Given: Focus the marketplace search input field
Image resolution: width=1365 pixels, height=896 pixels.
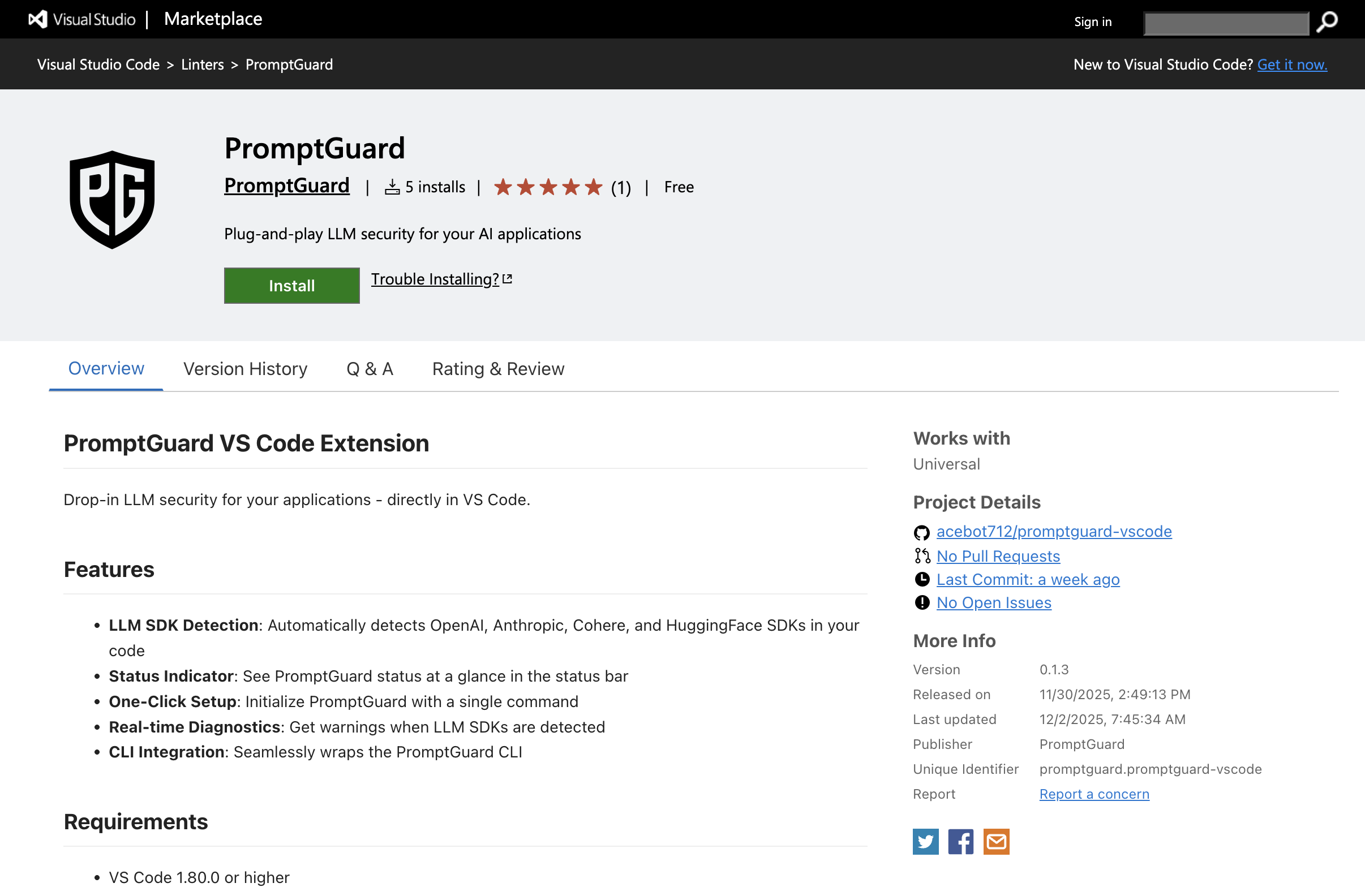Looking at the screenshot, I should [1226, 24].
